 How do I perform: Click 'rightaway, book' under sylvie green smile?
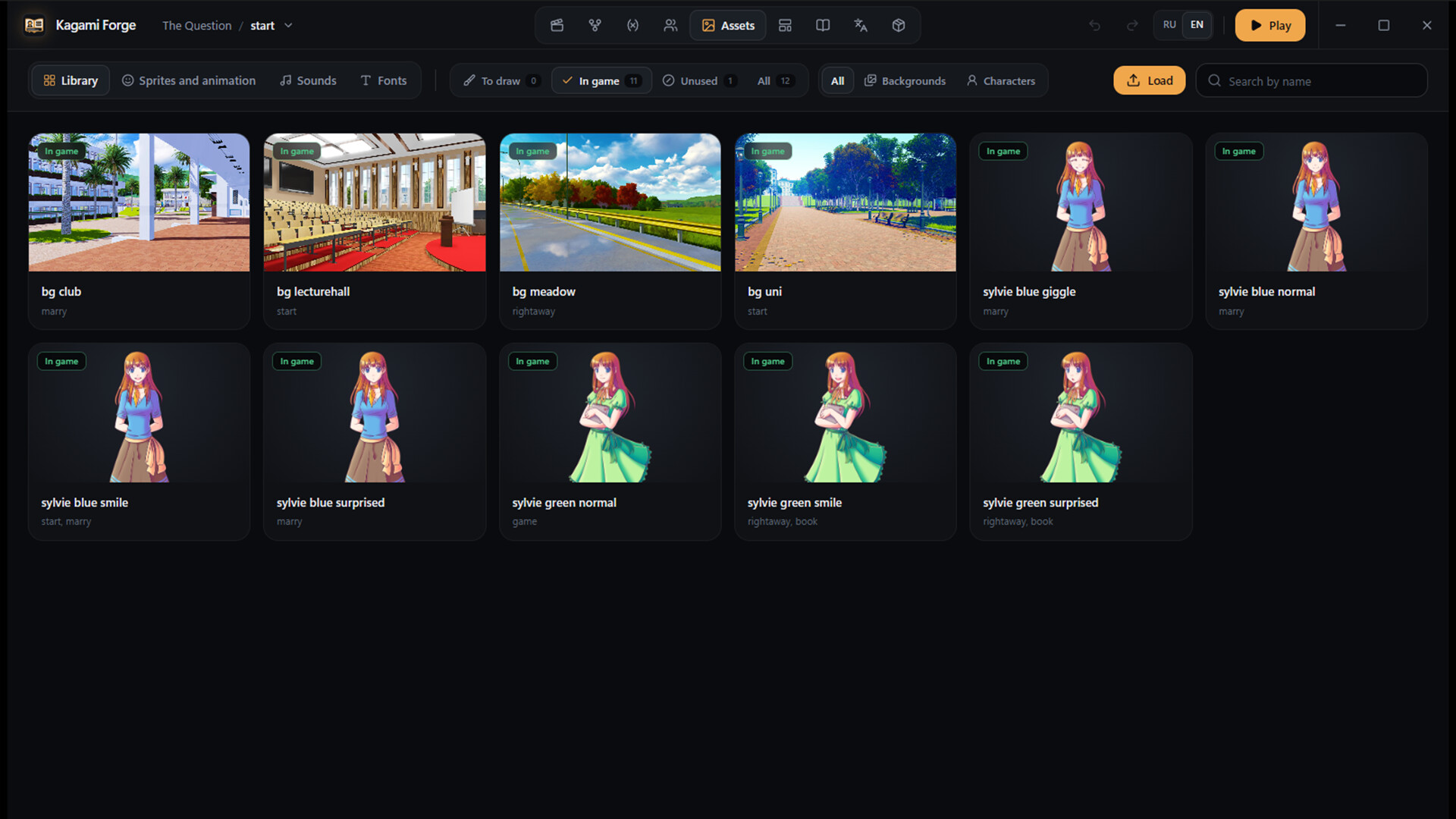pos(782,521)
